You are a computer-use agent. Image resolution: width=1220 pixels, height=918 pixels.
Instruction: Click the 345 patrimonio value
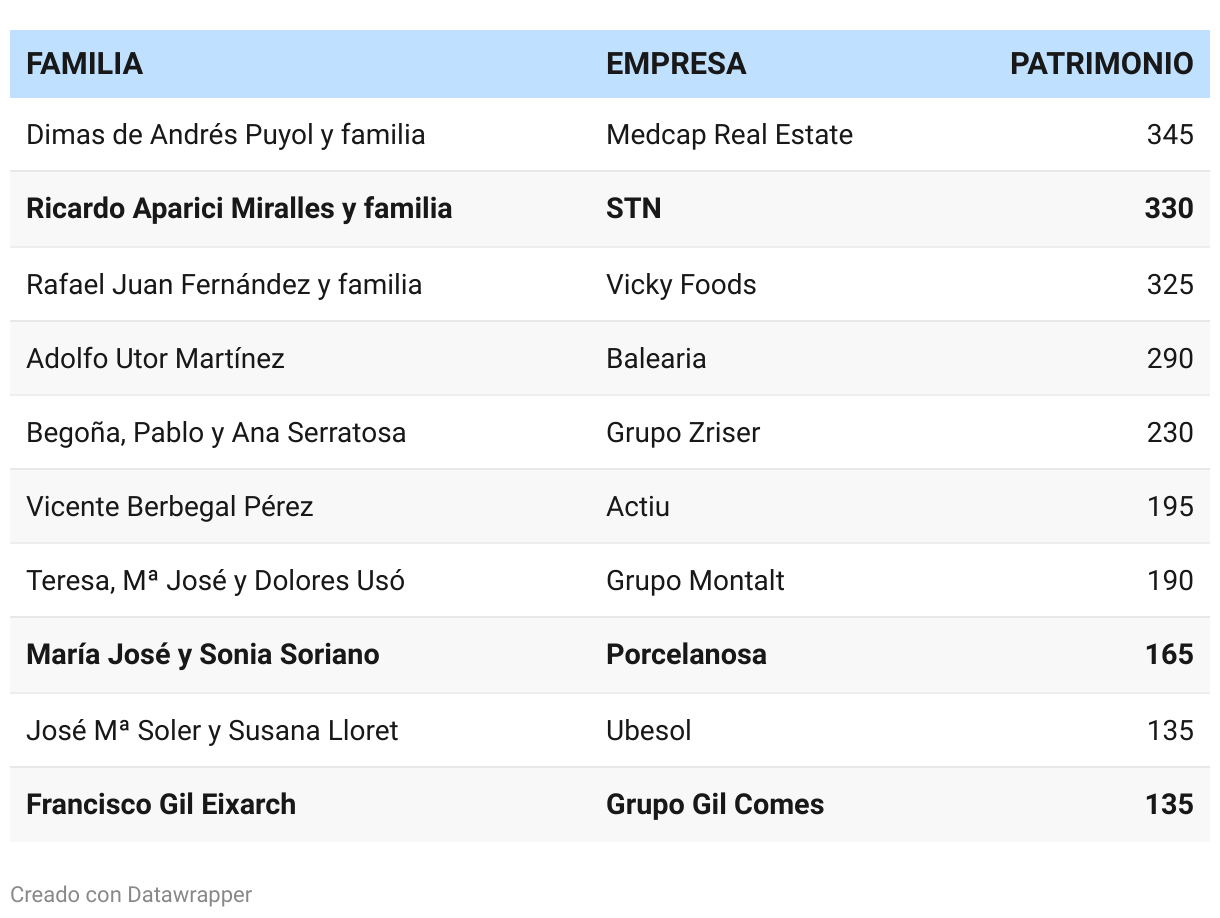click(1170, 135)
